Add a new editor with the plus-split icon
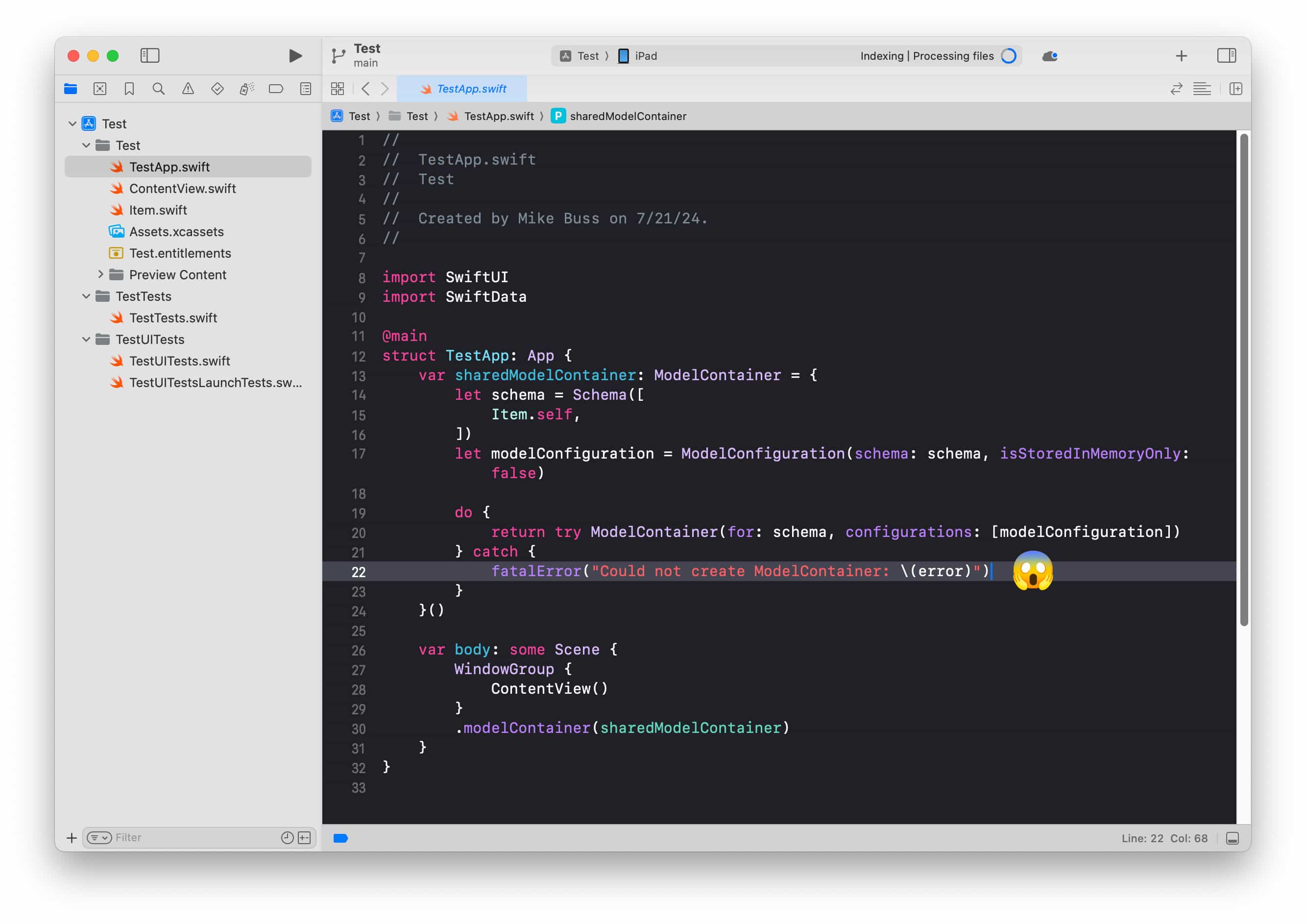1306x924 pixels. click(1235, 89)
